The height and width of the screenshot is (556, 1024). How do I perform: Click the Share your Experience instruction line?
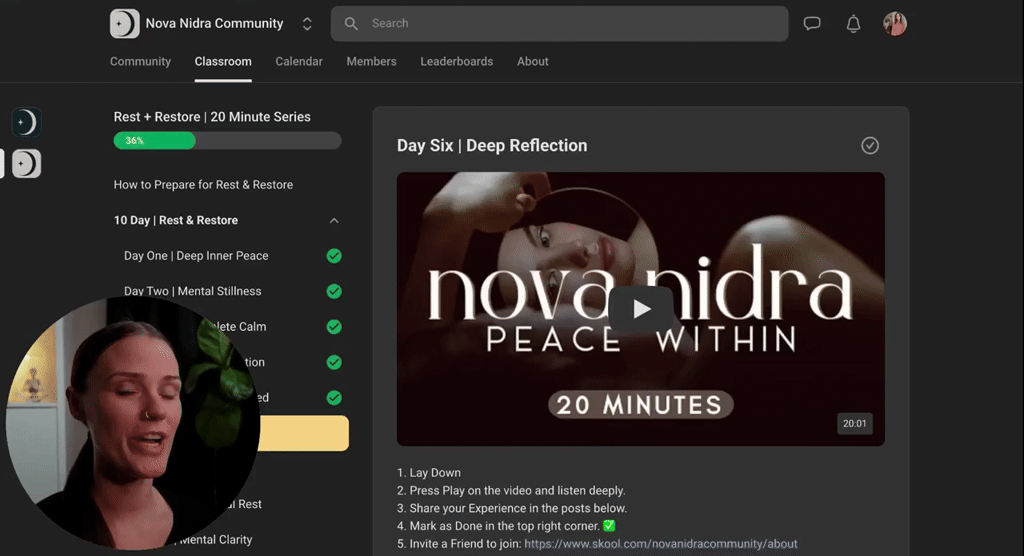[x=512, y=508]
